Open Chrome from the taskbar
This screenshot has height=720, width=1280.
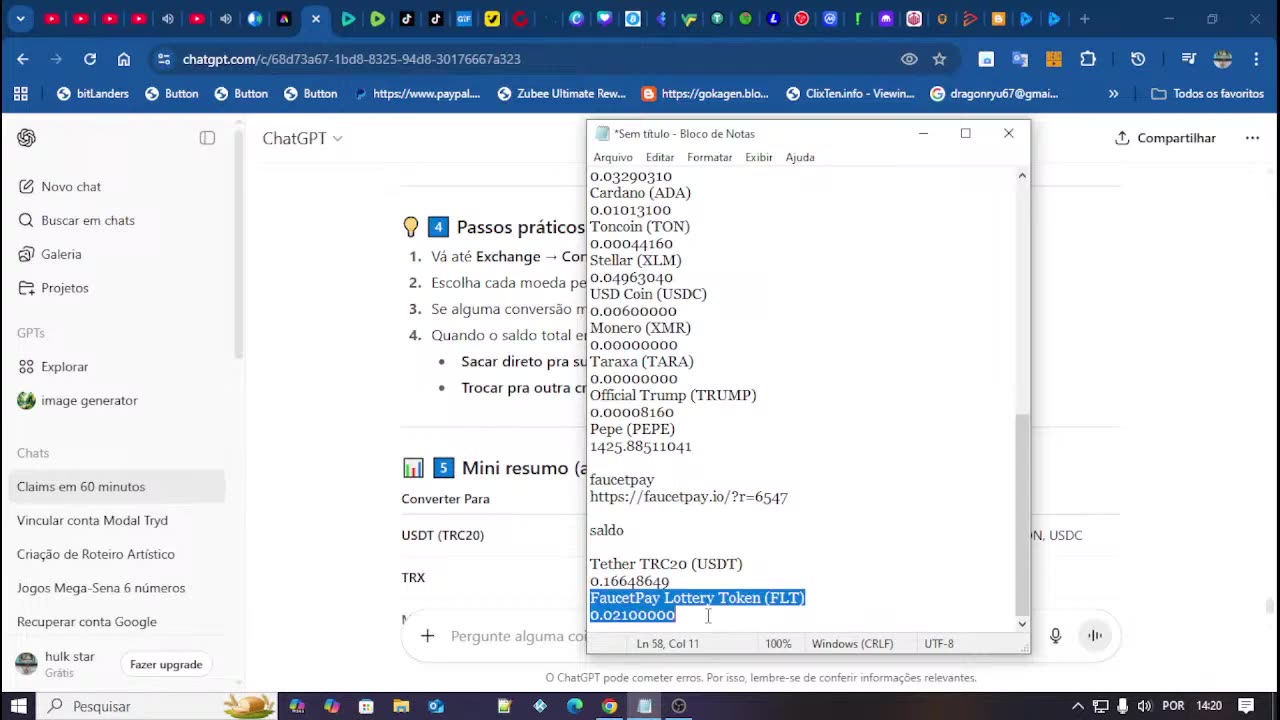point(609,706)
